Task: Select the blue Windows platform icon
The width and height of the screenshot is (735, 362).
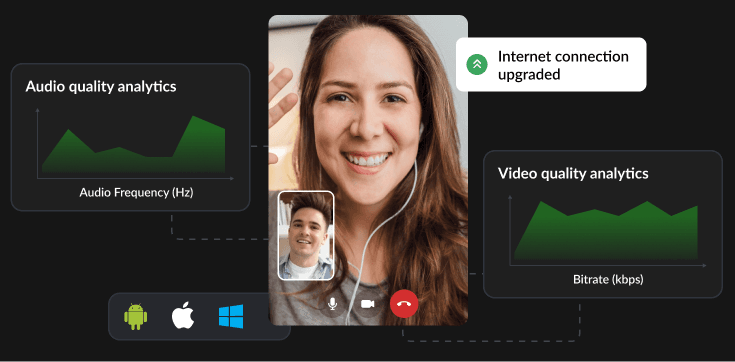Action: (x=231, y=316)
